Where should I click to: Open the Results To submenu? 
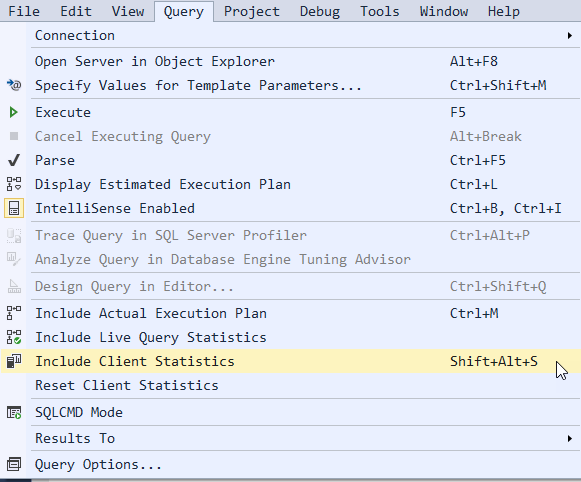pos(290,439)
